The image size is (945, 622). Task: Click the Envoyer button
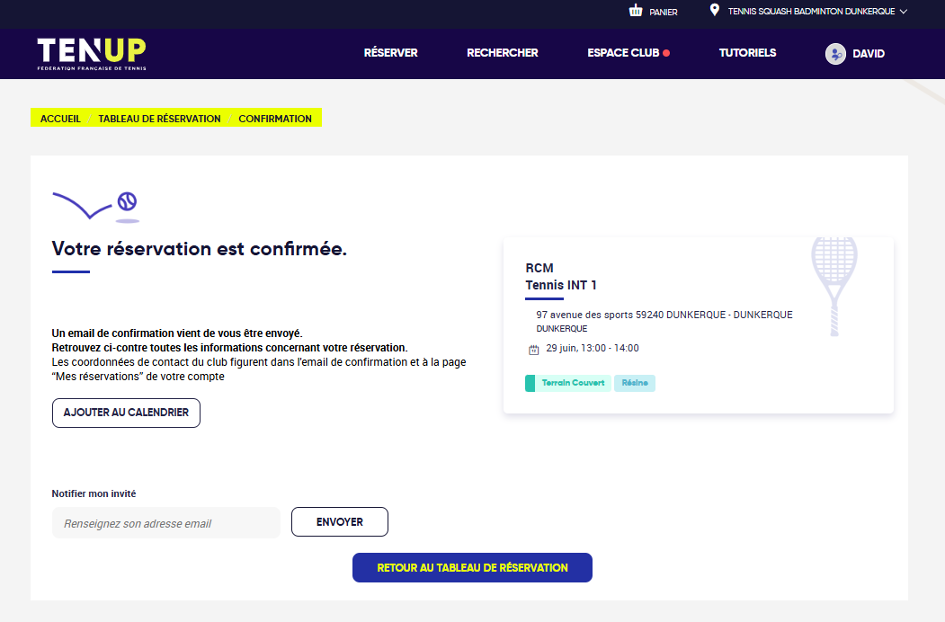tap(339, 522)
